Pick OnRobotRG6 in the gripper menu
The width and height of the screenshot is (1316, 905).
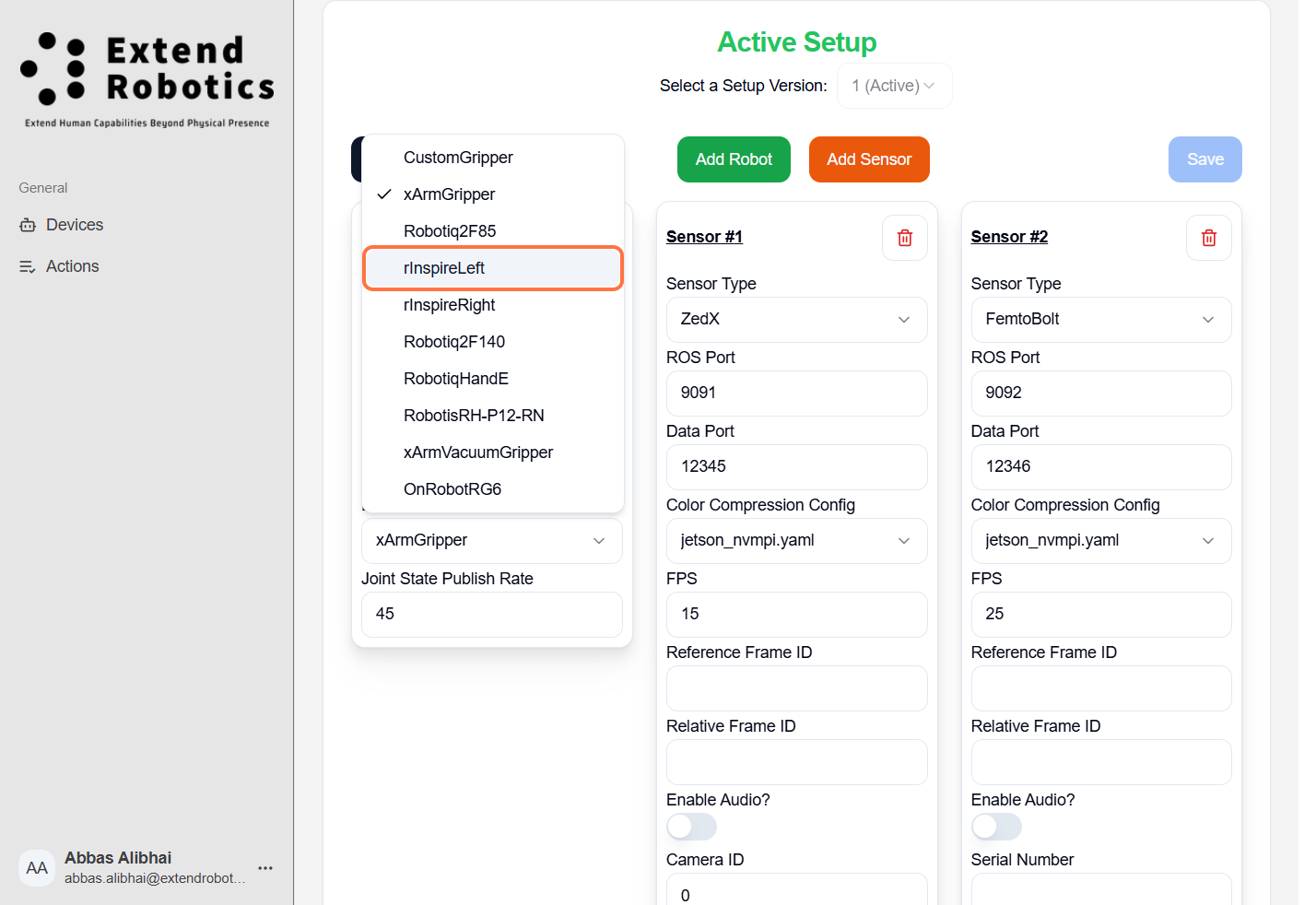452,489
